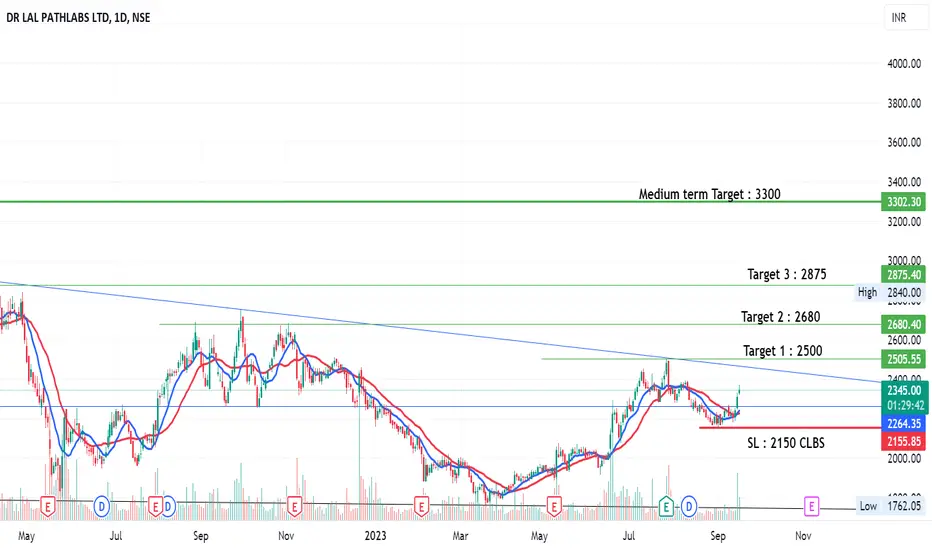Click the 2023 label on time axis

point(375,536)
